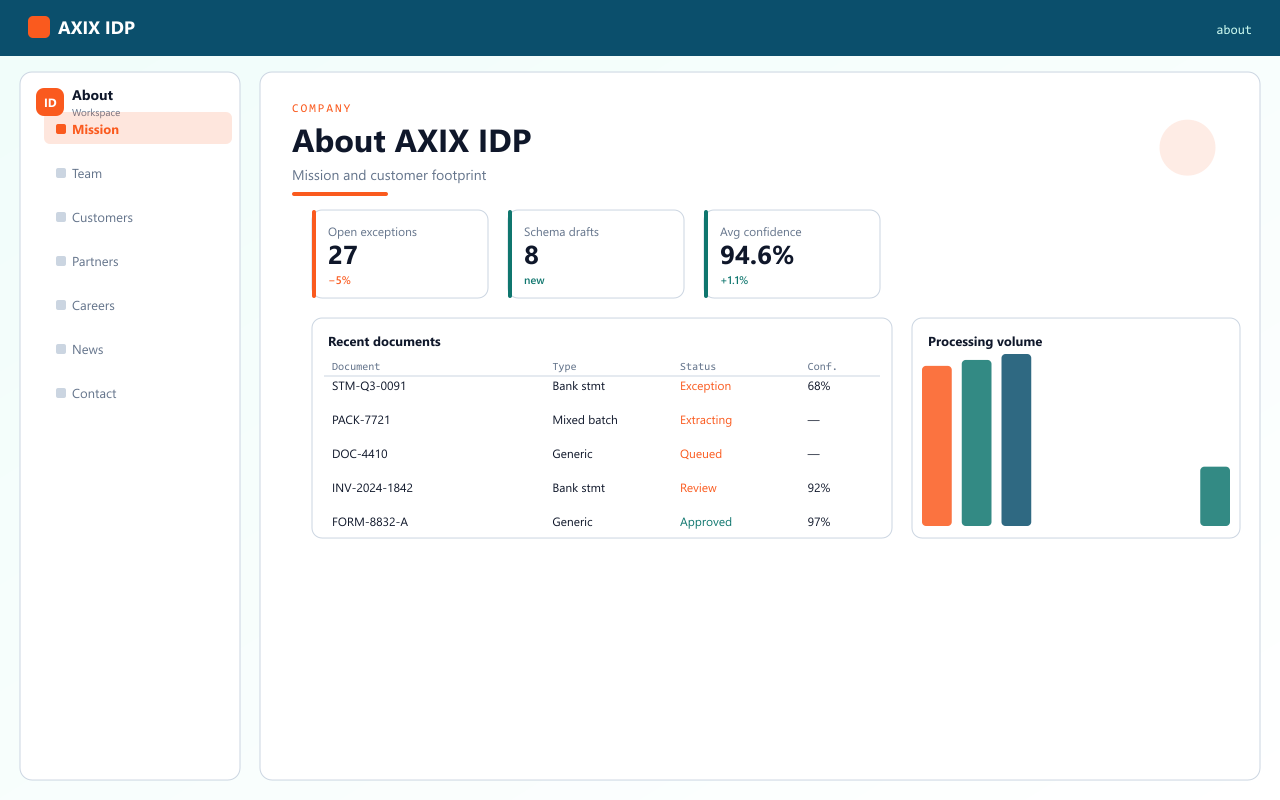Select the DOC-4410 row name
1280x800 pixels.
pos(360,454)
